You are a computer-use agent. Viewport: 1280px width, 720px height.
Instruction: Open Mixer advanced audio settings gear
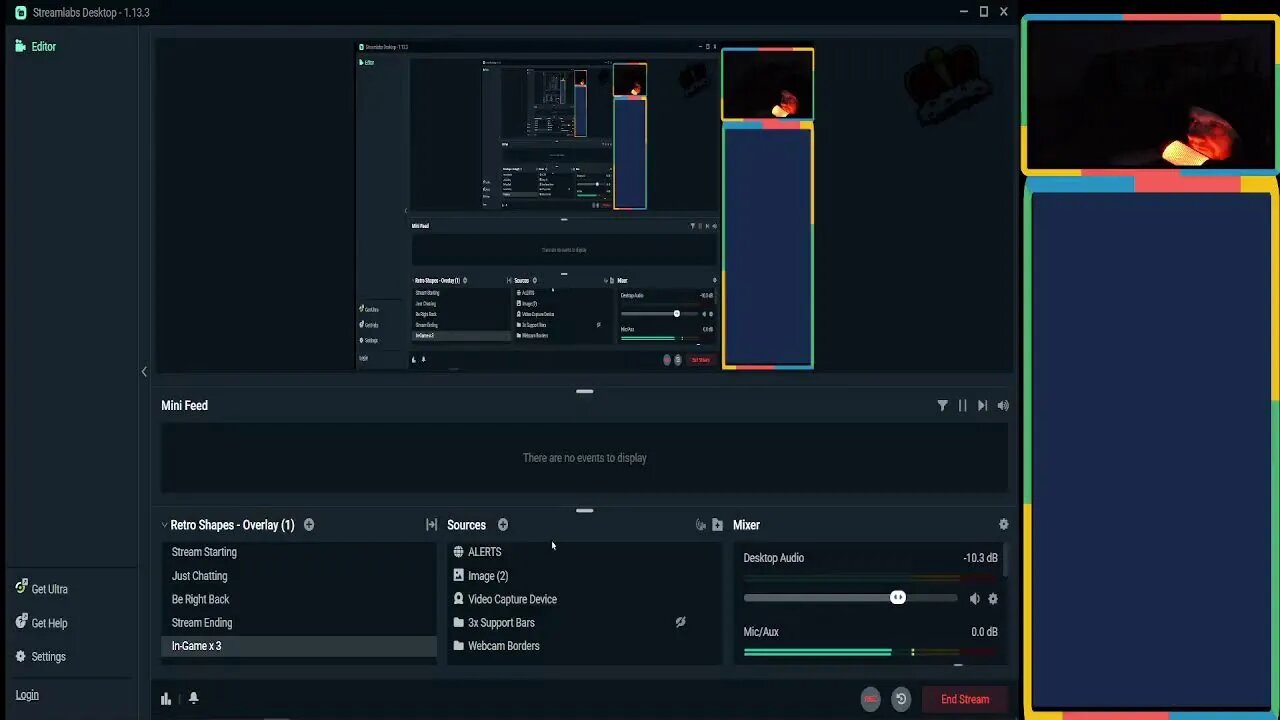pos(1004,525)
